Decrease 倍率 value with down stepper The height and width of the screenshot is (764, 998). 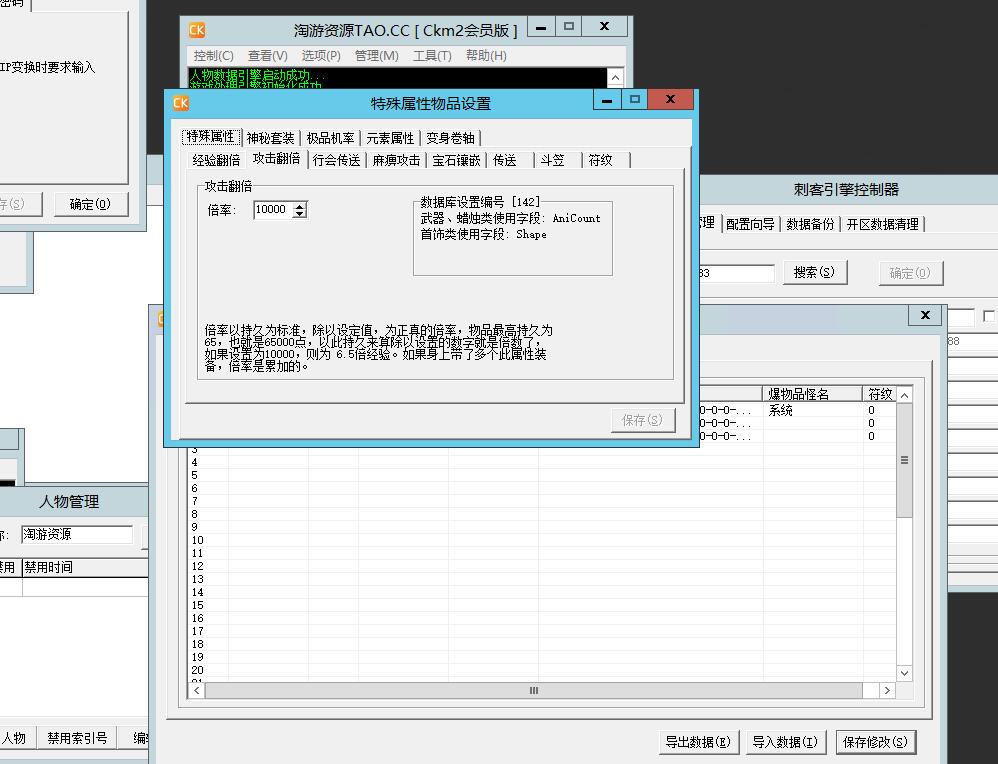(299, 214)
